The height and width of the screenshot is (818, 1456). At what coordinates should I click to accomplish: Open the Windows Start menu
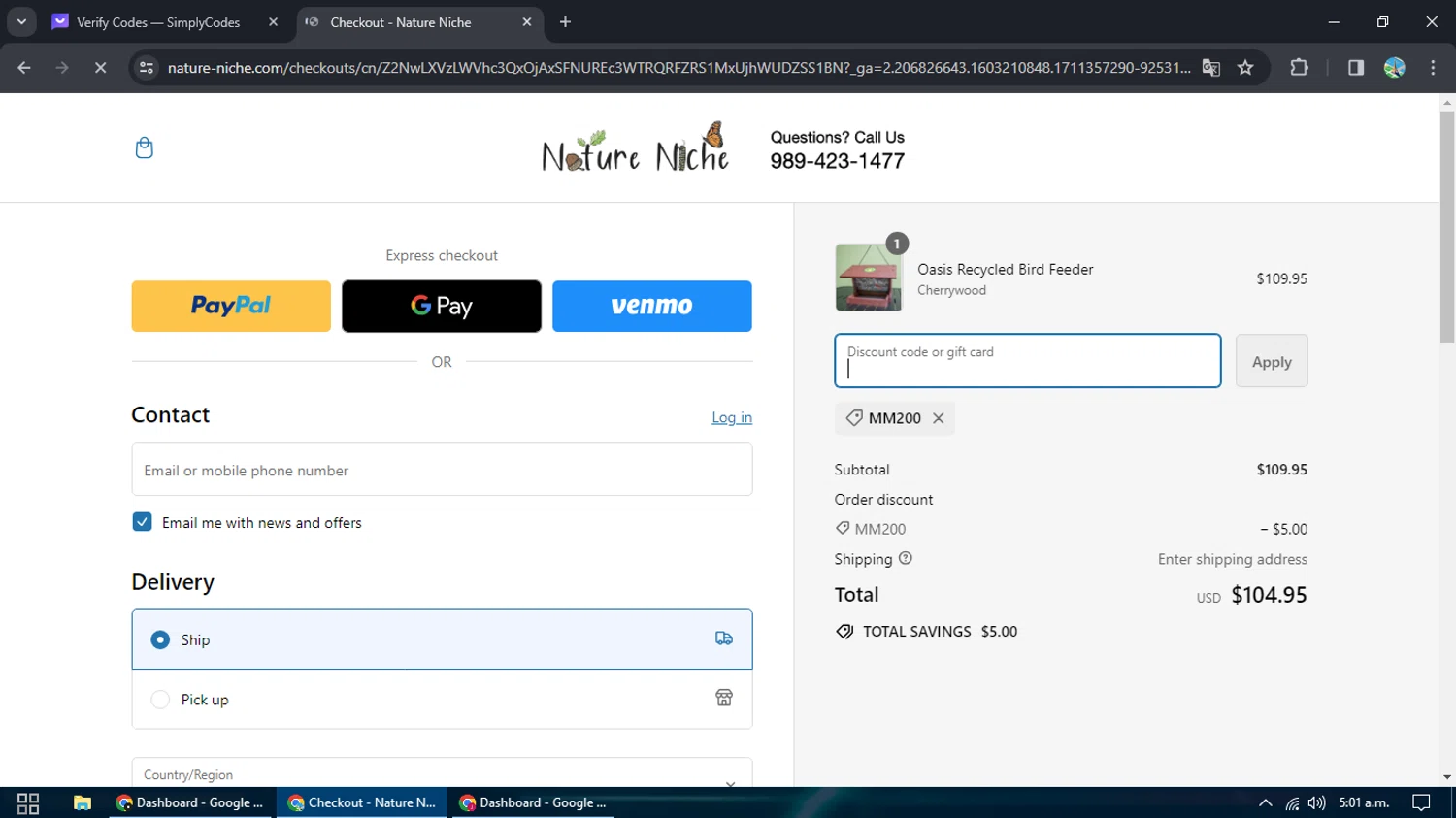pos(28,803)
